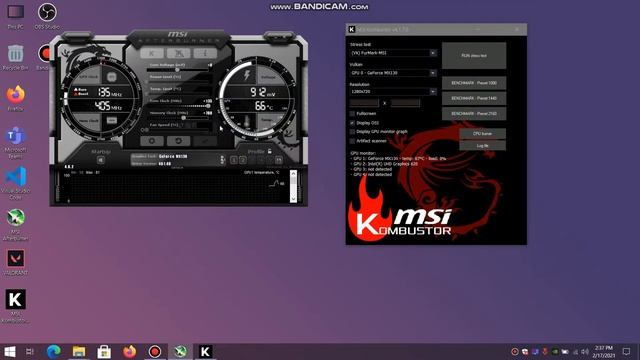Uncheck the Display OSD checkbox
Screen dimensions: 640x360
(x=352, y=122)
